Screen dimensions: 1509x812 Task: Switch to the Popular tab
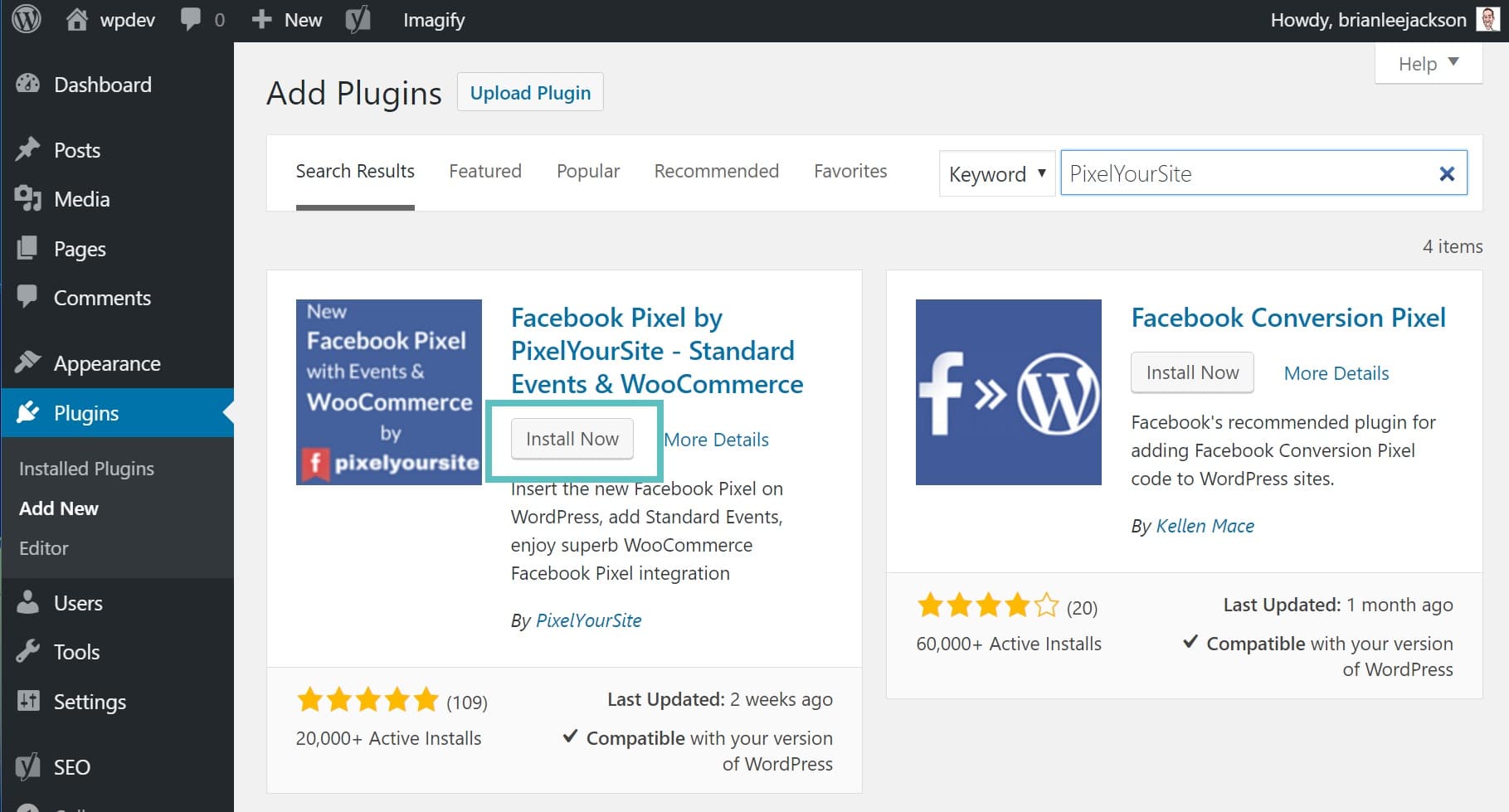click(x=588, y=171)
